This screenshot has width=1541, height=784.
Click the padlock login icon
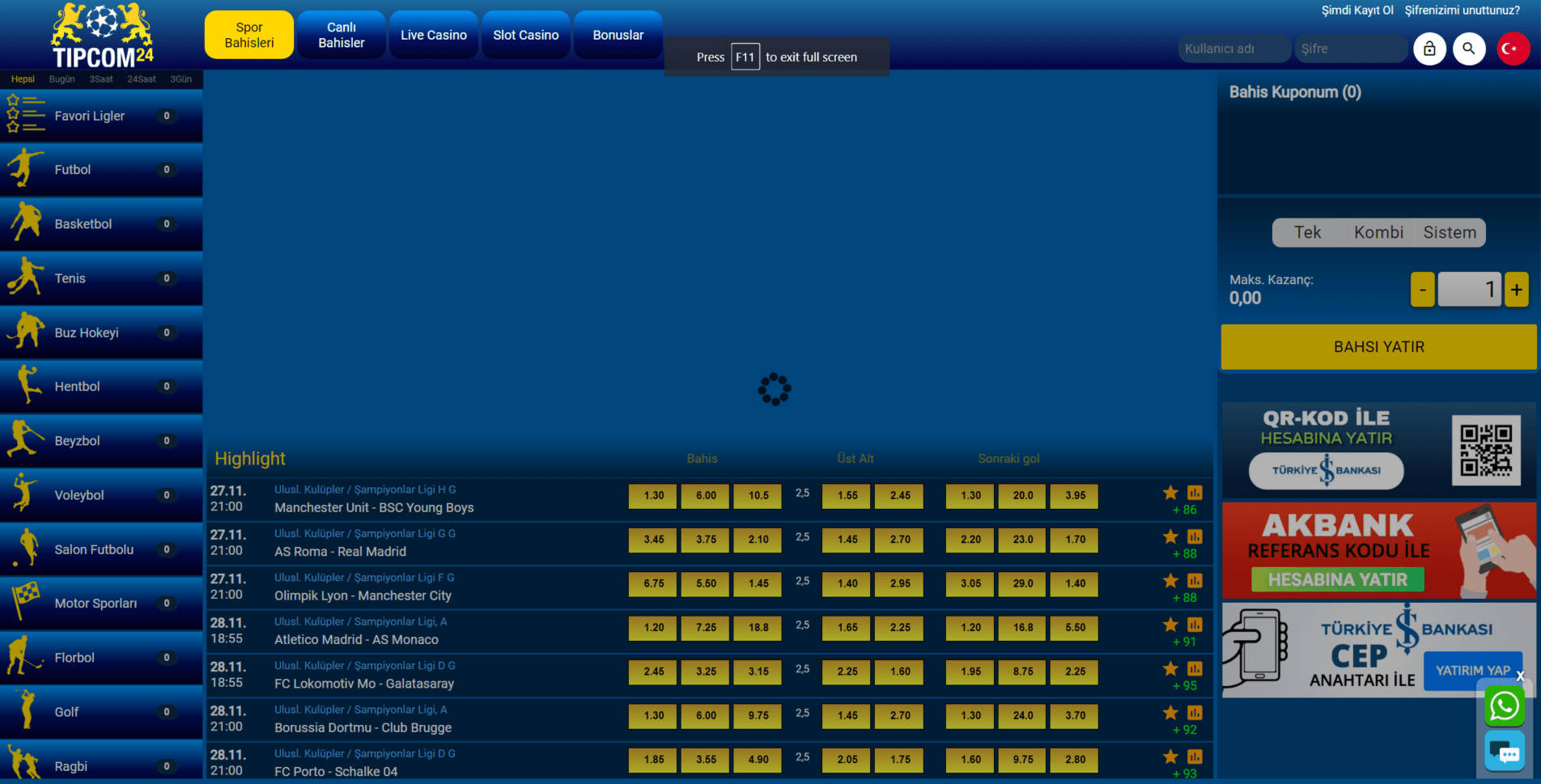pos(1429,49)
